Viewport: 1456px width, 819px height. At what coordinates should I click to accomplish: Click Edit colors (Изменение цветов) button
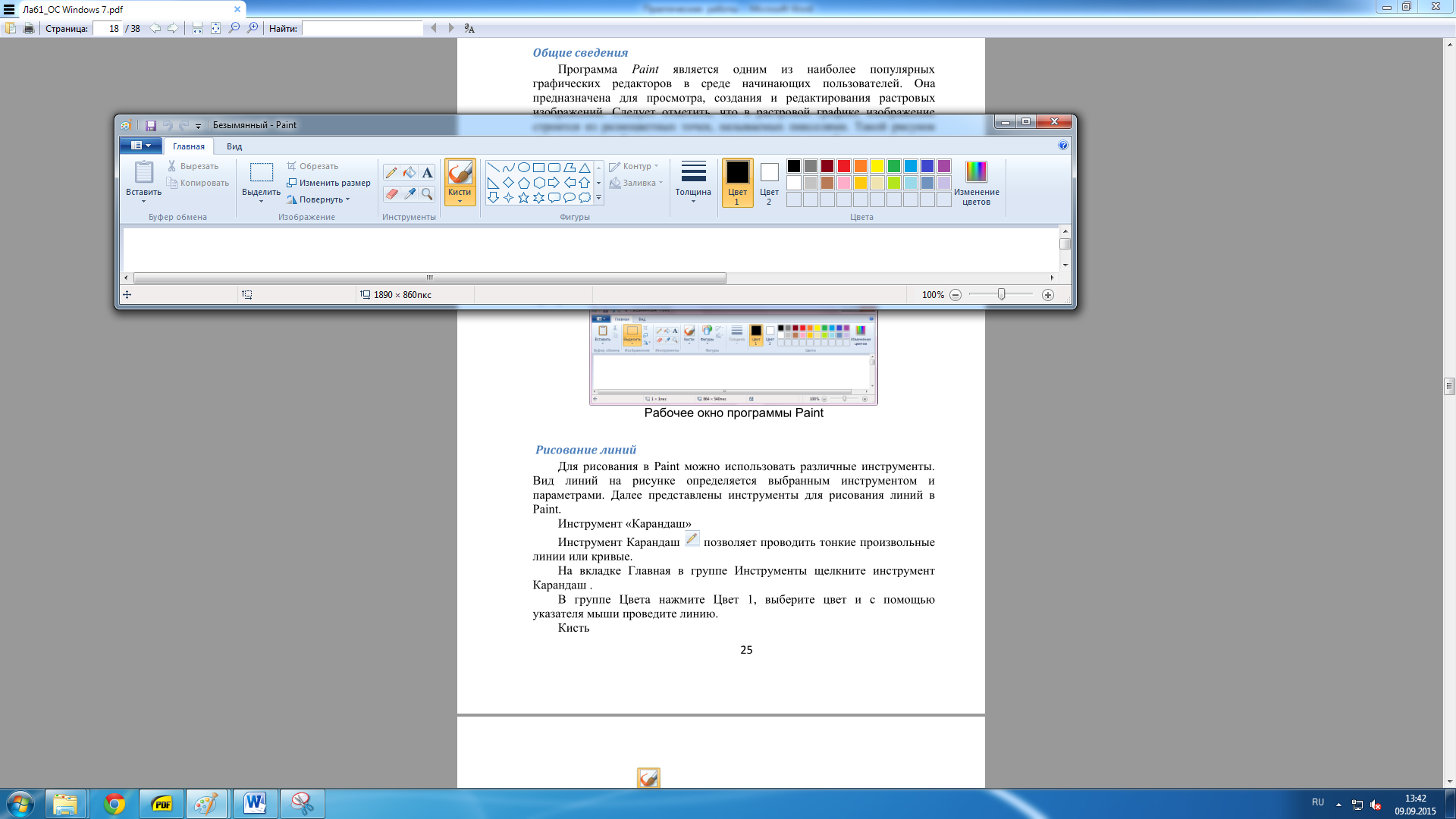pos(977,183)
